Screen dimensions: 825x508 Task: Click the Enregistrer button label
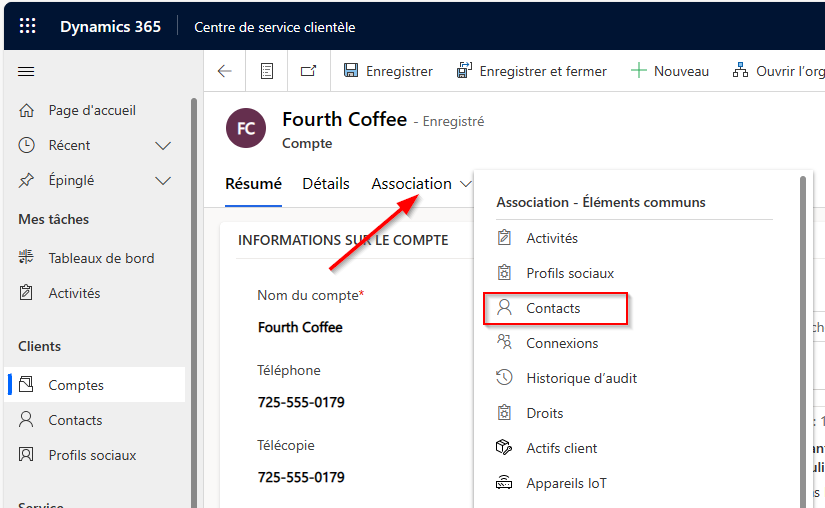(x=399, y=71)
